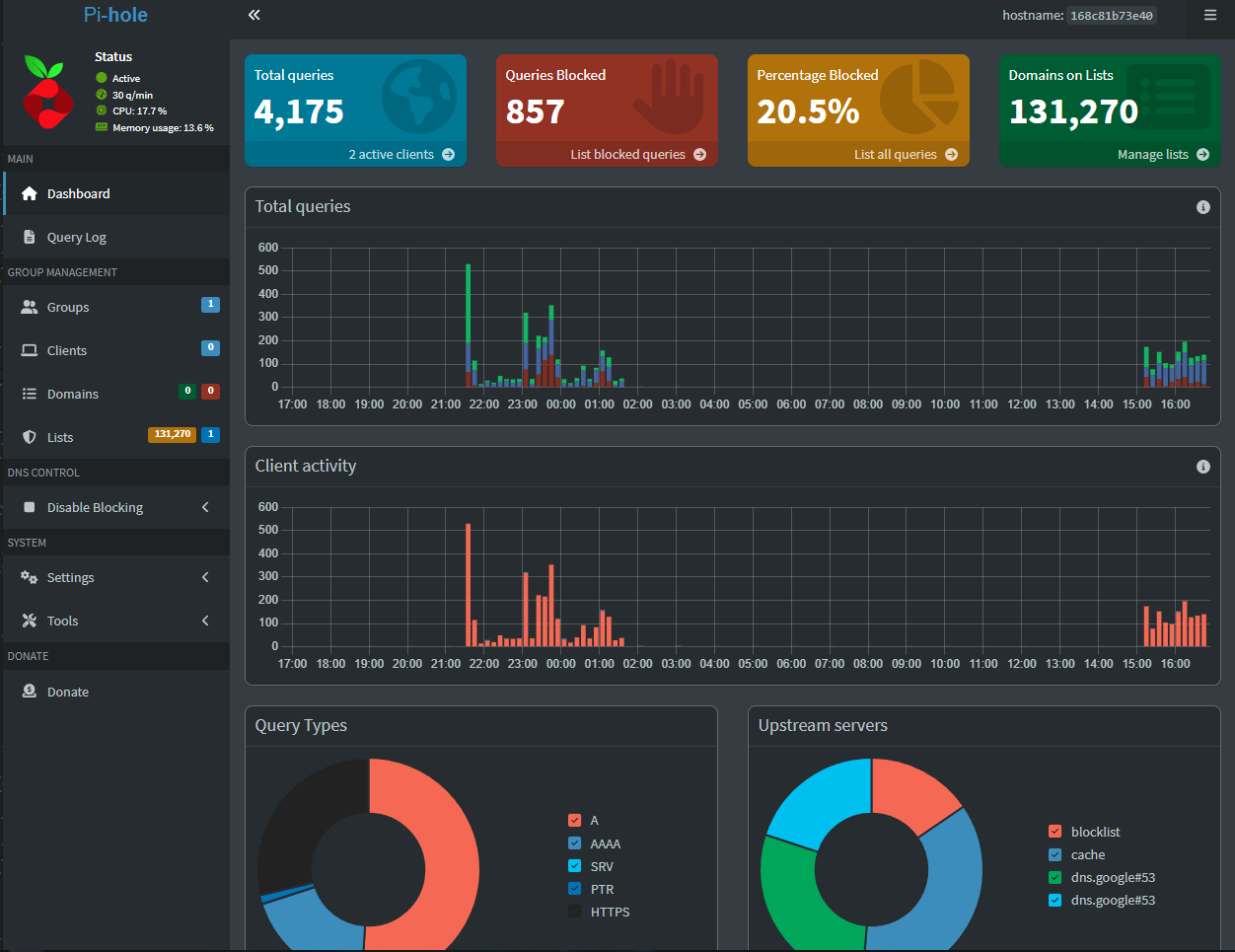This screenshot has height=952, width=1235.
Task: Open the Donate link
Action: pyautogui.click(x=116, y=692)
